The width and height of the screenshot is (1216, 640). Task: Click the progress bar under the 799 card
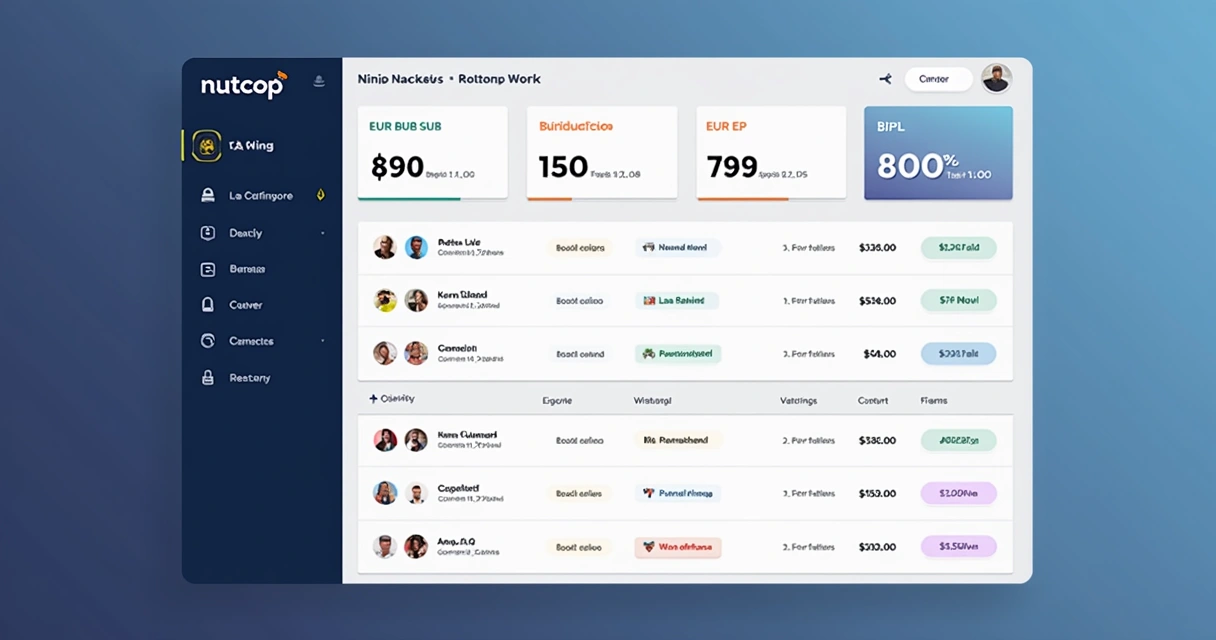tap(771, 198)
